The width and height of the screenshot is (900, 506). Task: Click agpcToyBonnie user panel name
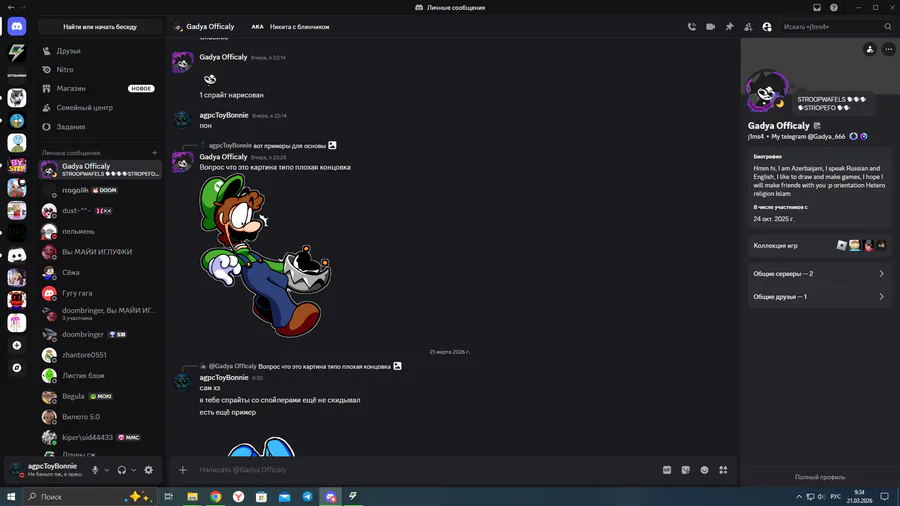[52, 466]
